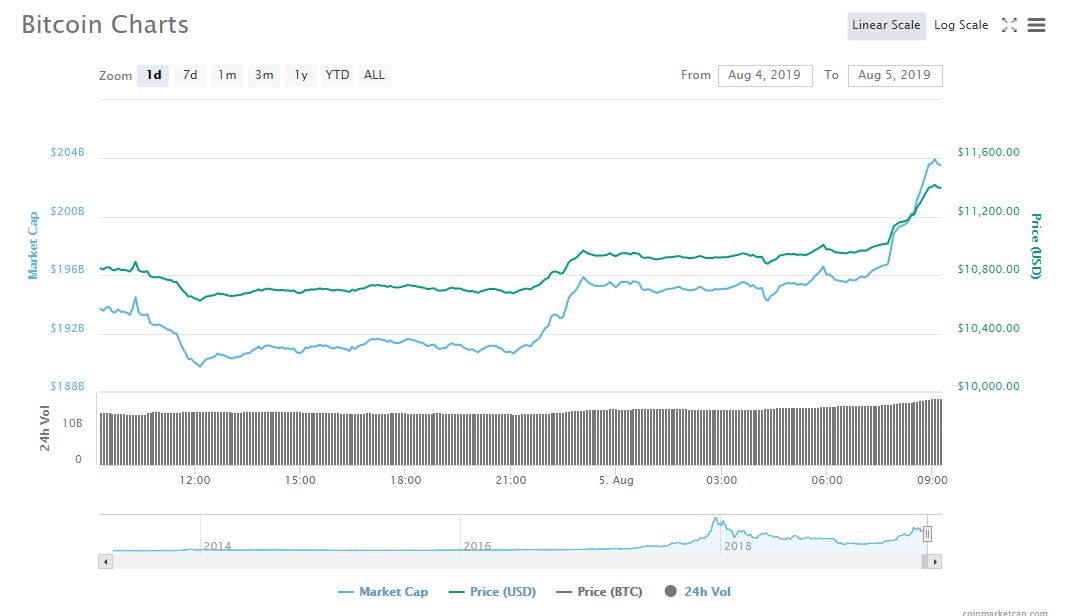
Task: Open the chart hamburger menu
Action: click(x=1036, y=26)
